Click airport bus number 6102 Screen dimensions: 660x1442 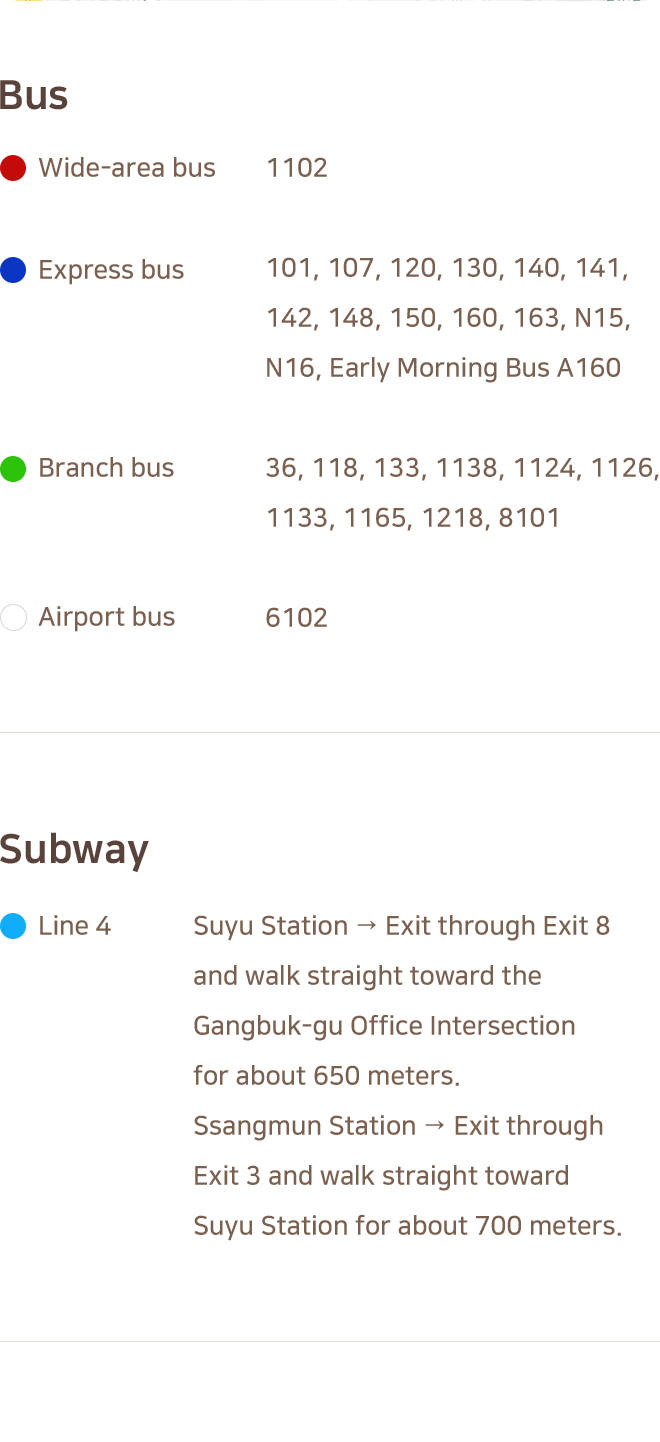point(297,617)
